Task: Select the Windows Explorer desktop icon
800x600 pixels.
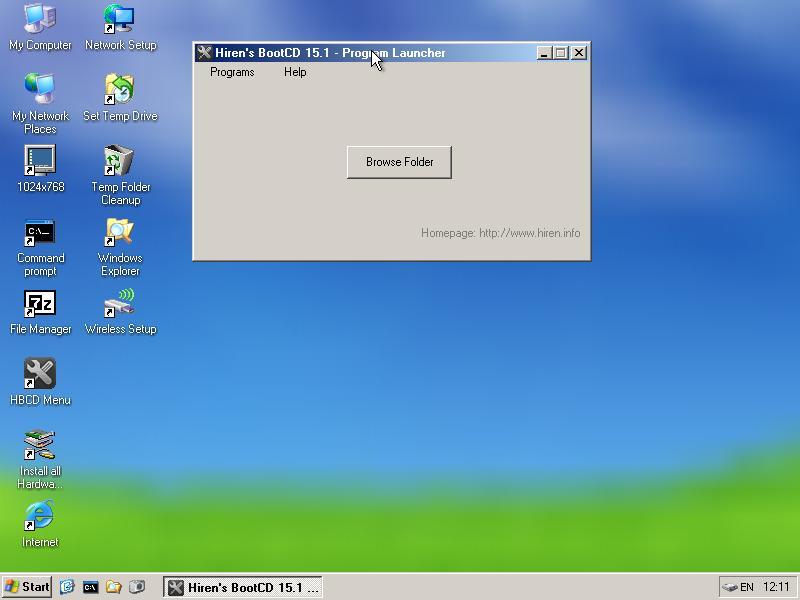Action: 120,233
